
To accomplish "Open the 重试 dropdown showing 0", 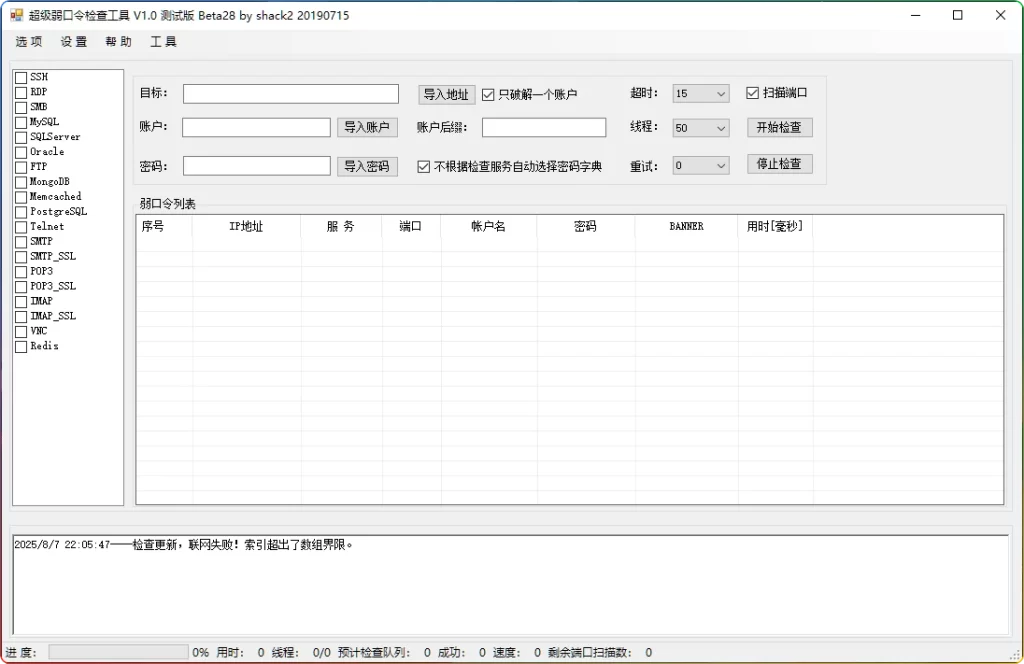I will pos(701,166).
